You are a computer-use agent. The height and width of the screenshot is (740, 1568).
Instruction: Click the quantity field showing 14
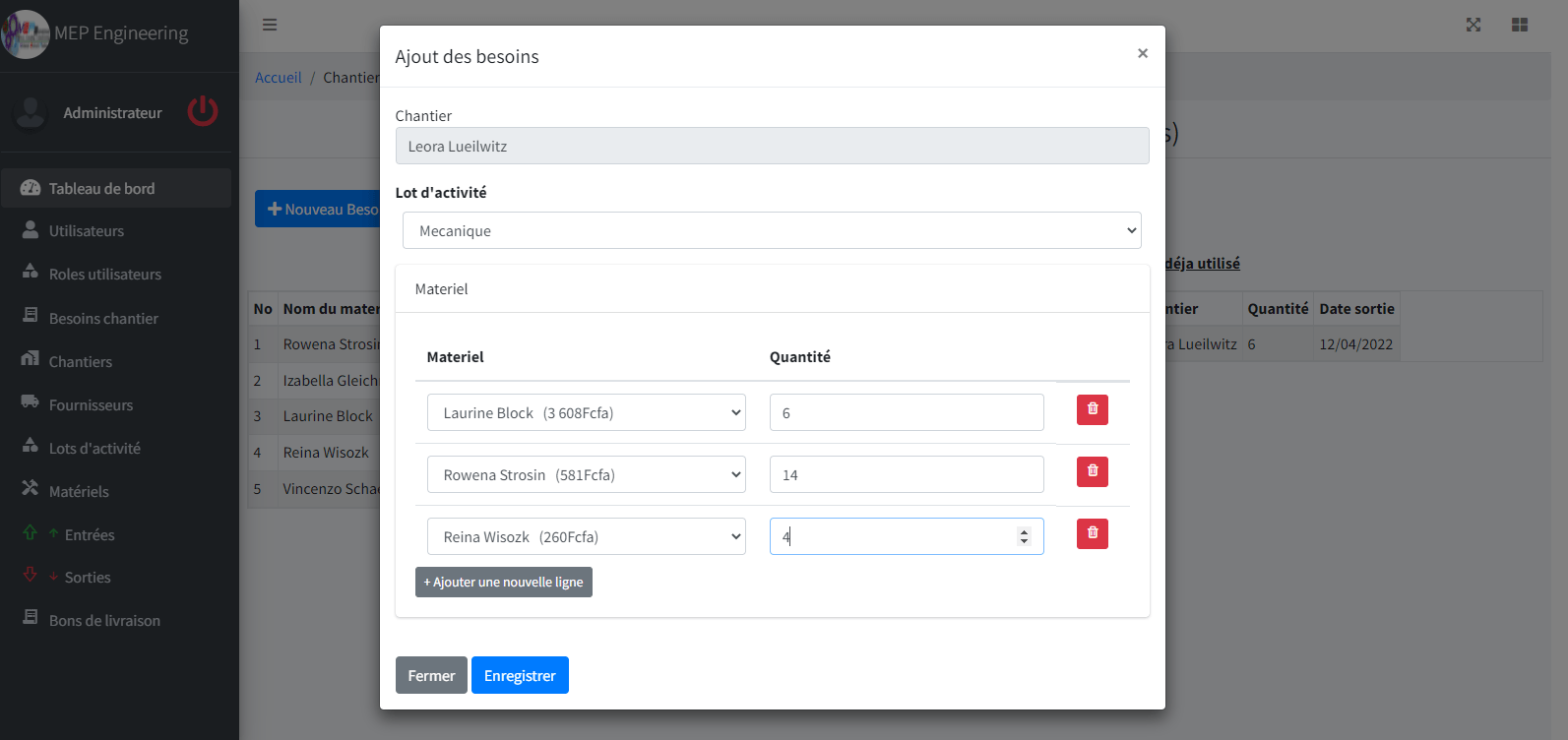(x=906, y=474)
